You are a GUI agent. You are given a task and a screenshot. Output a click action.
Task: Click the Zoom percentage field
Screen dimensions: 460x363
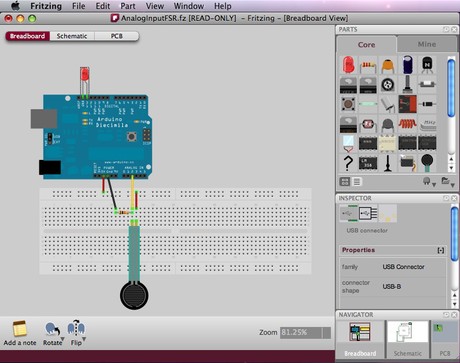pos(305,332)
